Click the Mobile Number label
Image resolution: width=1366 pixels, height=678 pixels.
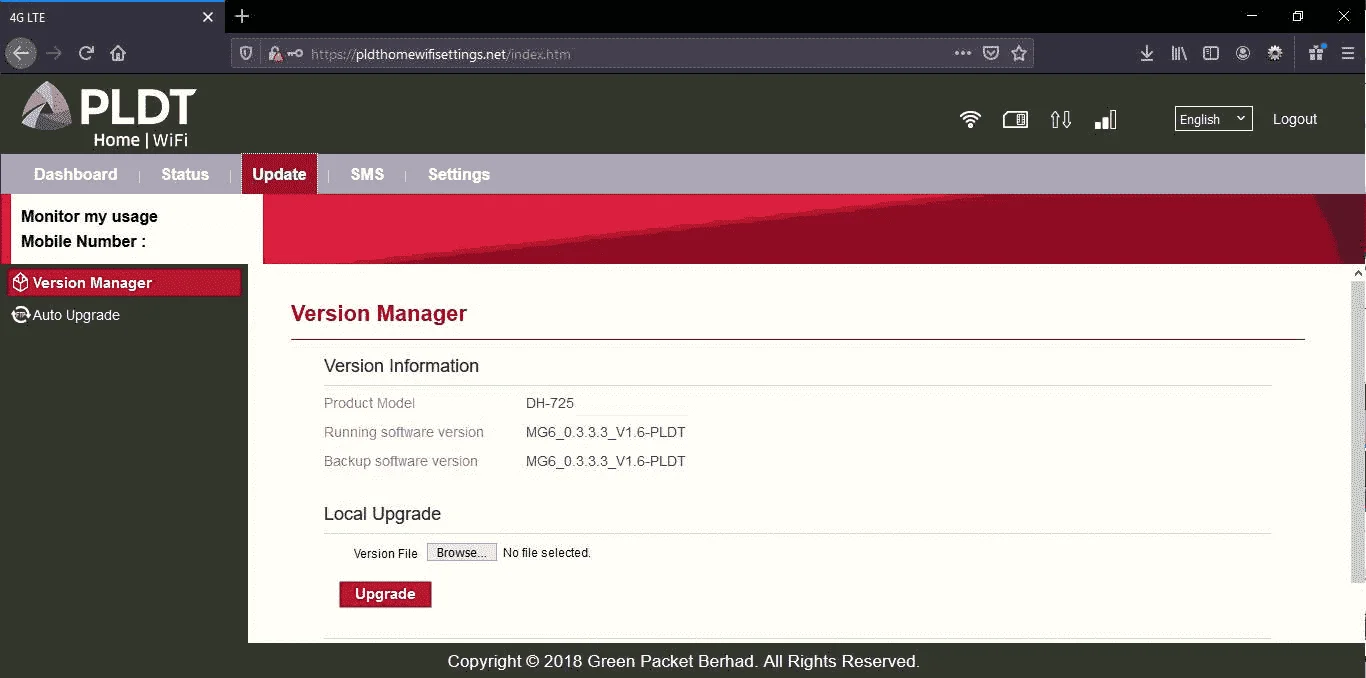[83, 241]
